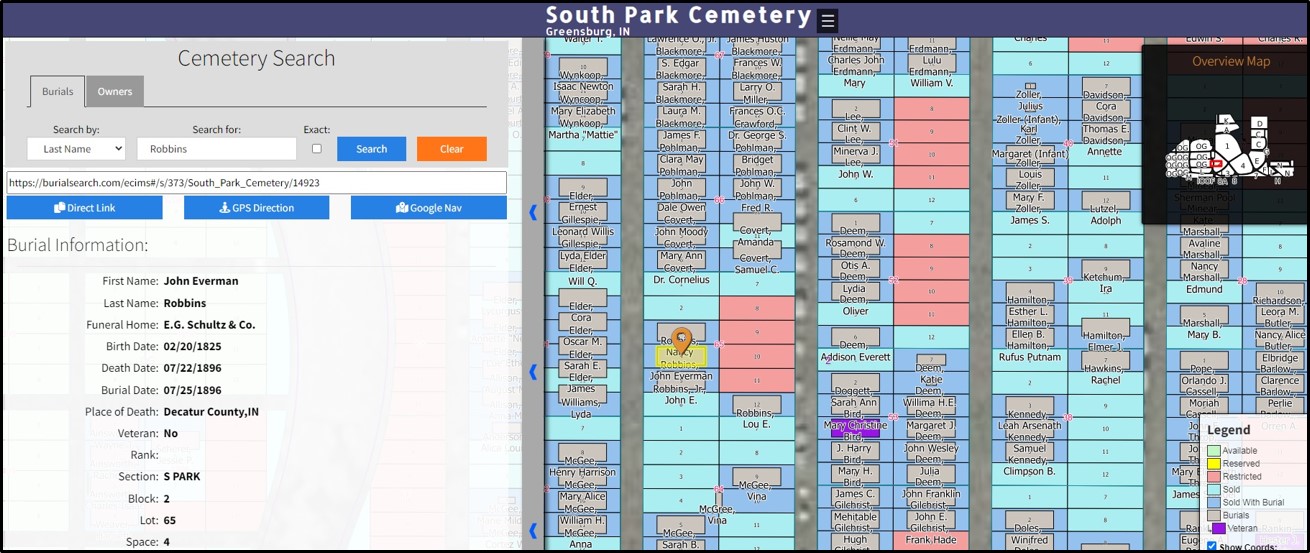Open Google Nav for this burial
Screen dimensions: 1310x553
point(429,208)
